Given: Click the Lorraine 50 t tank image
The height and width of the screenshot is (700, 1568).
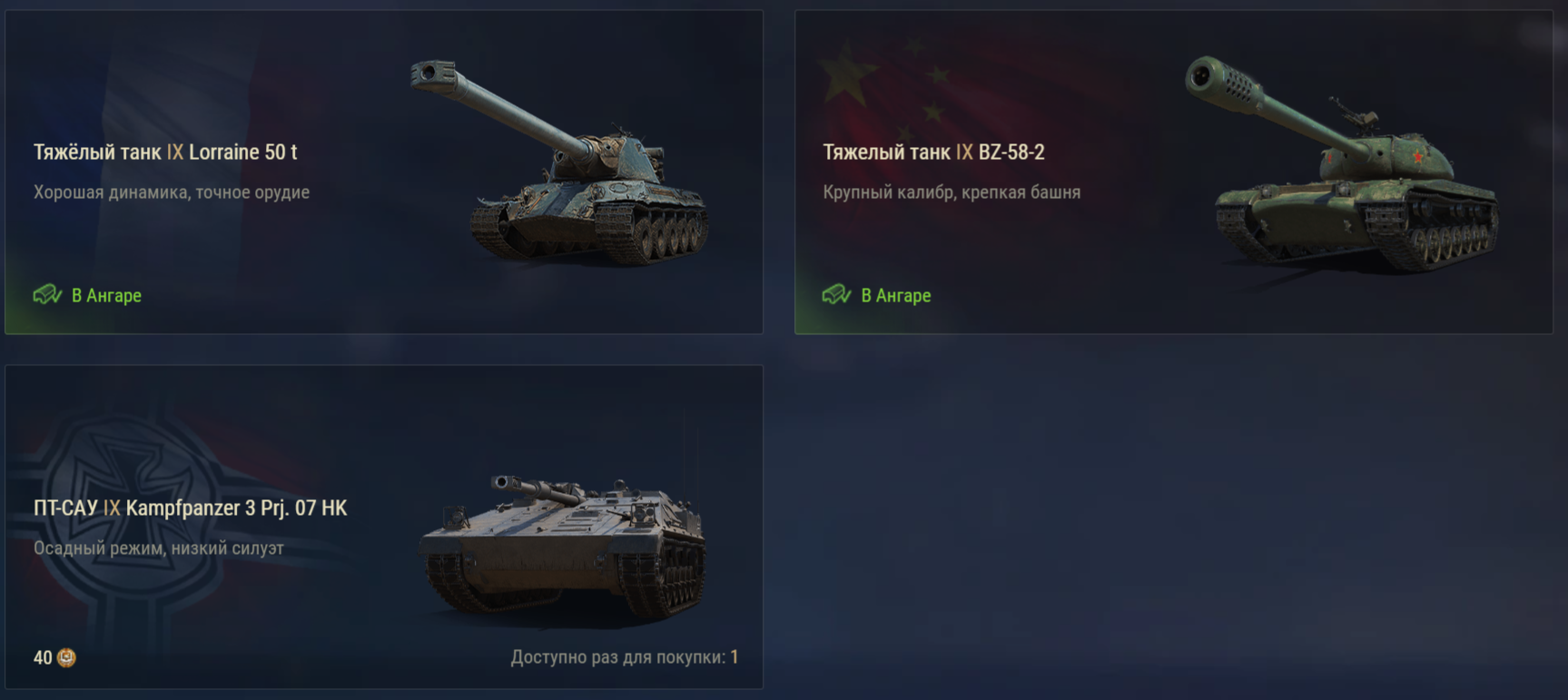Looking at the screenshot, I should 558,163.
